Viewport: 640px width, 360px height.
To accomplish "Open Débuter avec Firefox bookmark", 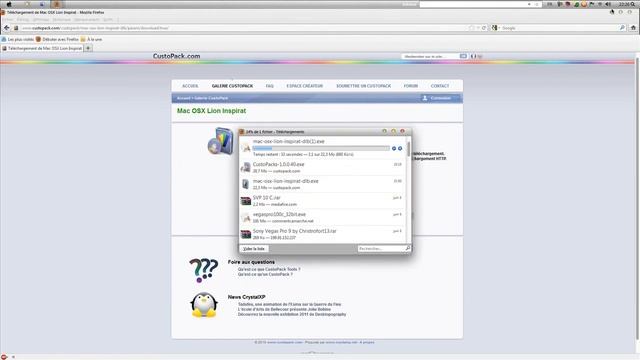I will coord(57,39).
